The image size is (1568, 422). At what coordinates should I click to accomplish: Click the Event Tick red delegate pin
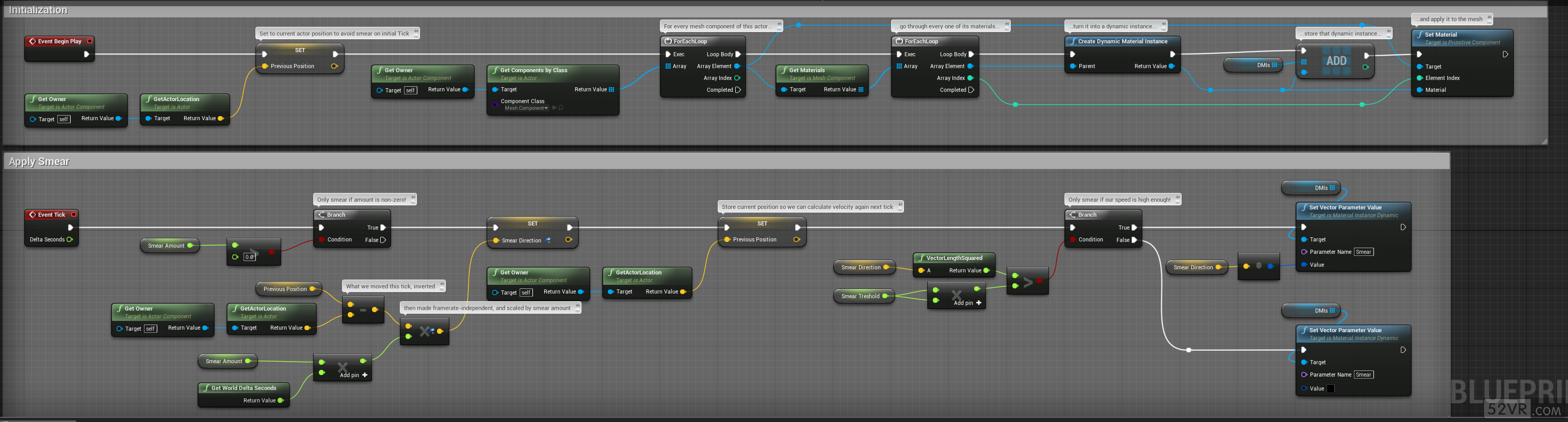[74, 214]
